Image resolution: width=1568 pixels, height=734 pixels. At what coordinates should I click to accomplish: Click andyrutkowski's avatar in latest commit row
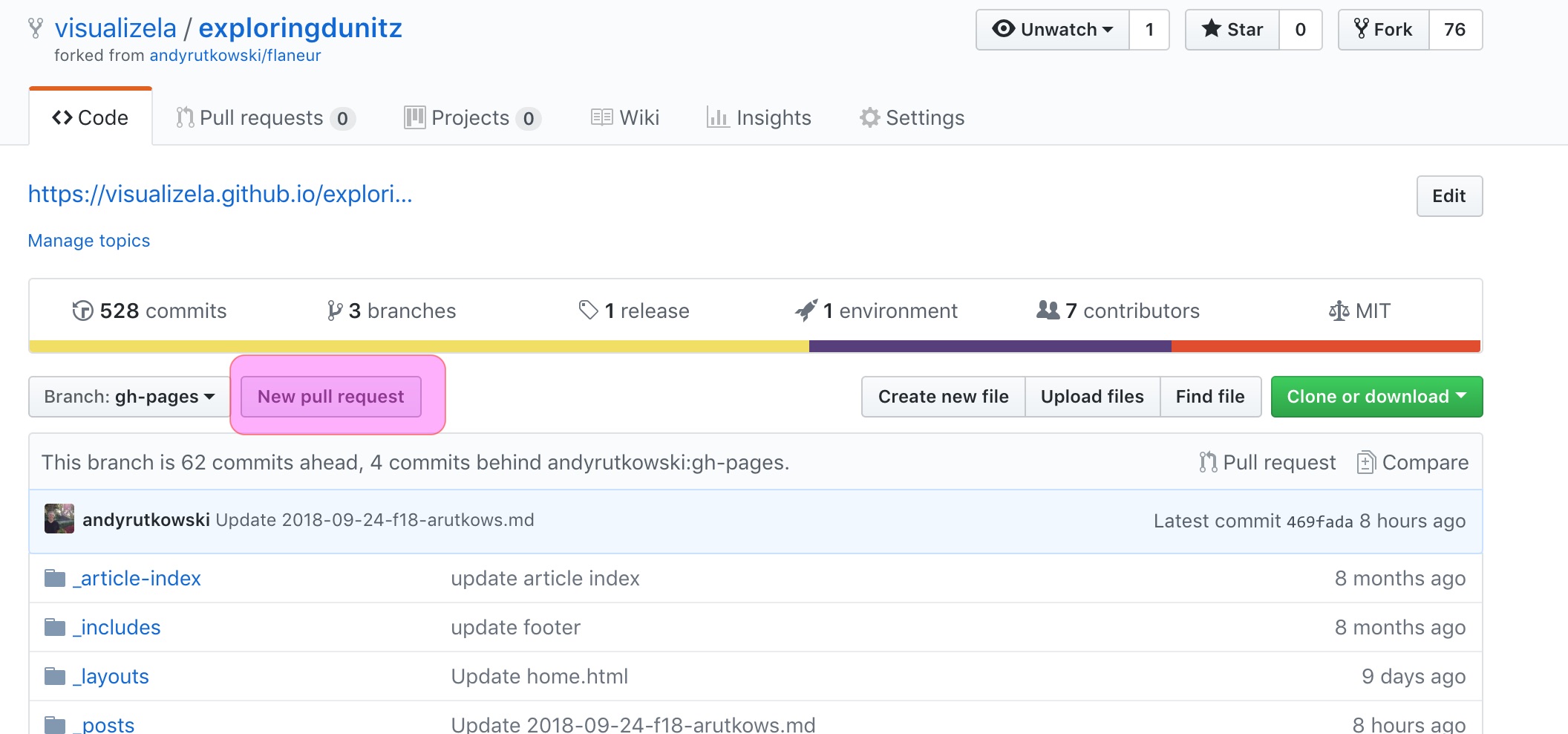[x=59, y=519]
